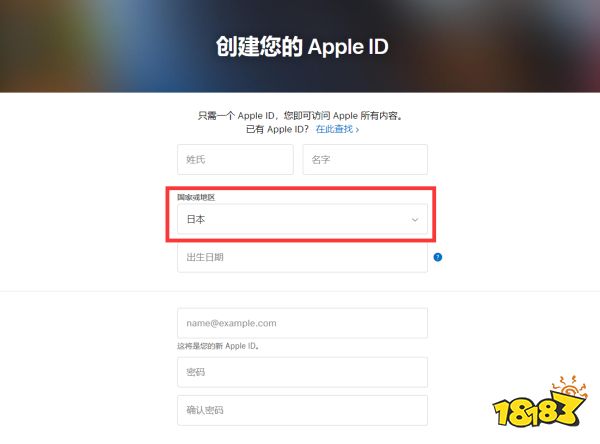Click into the 密码 password field

[x=302, y=372]
